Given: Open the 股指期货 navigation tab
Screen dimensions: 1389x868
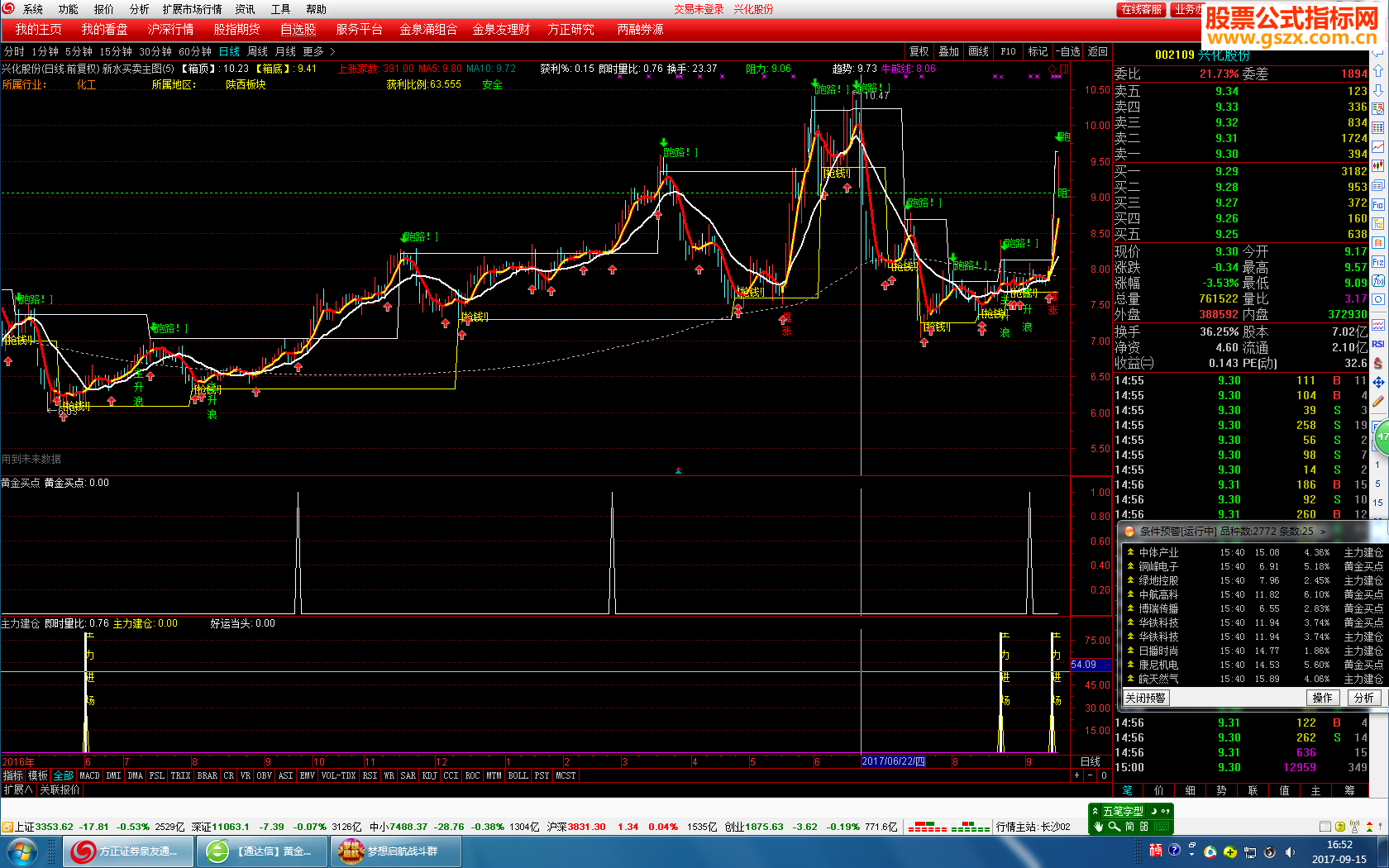Looking at the screenshot, I should tap(236, 29).
